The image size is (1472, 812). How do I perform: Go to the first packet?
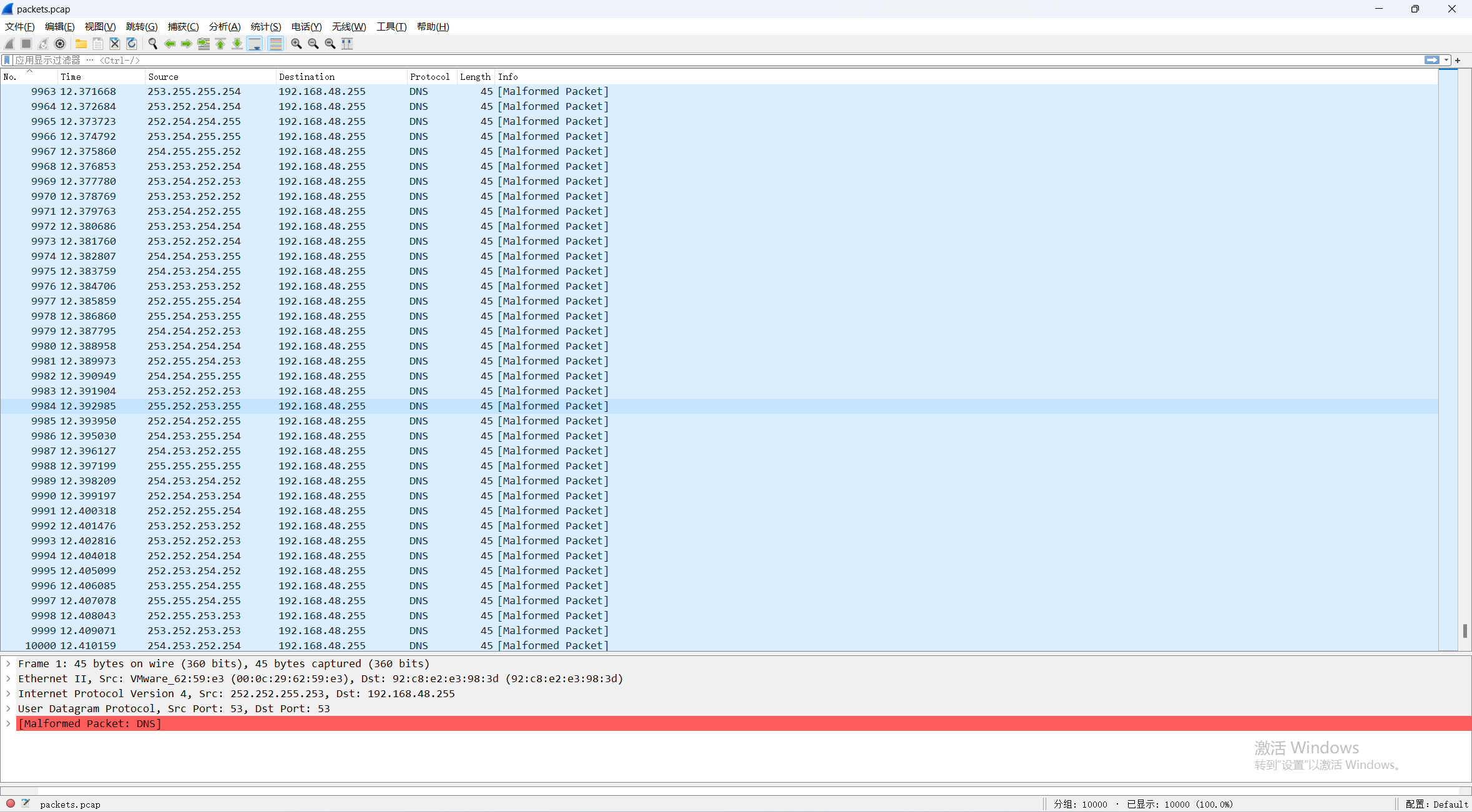click(220, 44)
